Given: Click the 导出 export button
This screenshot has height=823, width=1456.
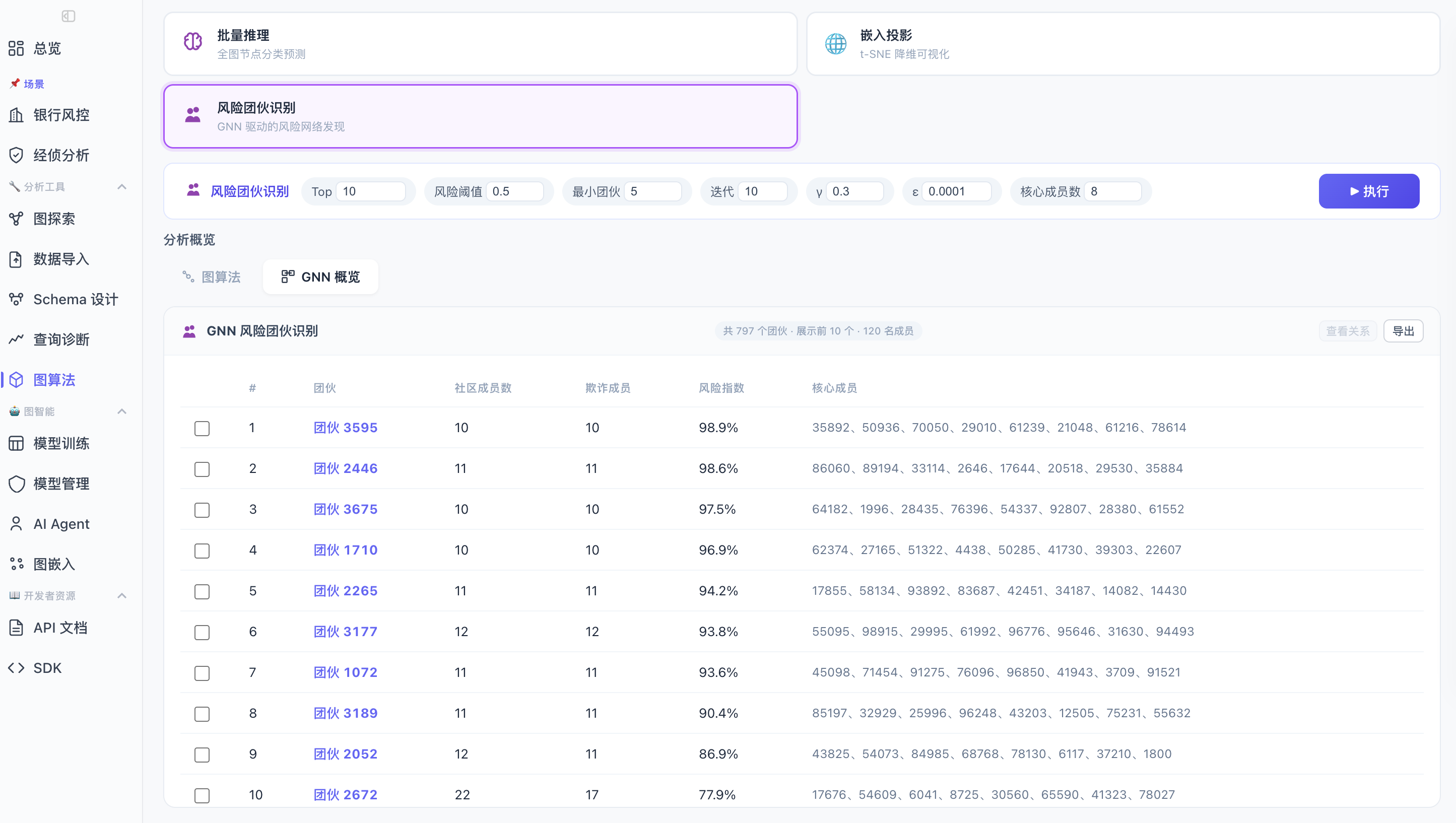Looking at the screenshot, I should pyautogui.click(x=1403, y=331).
